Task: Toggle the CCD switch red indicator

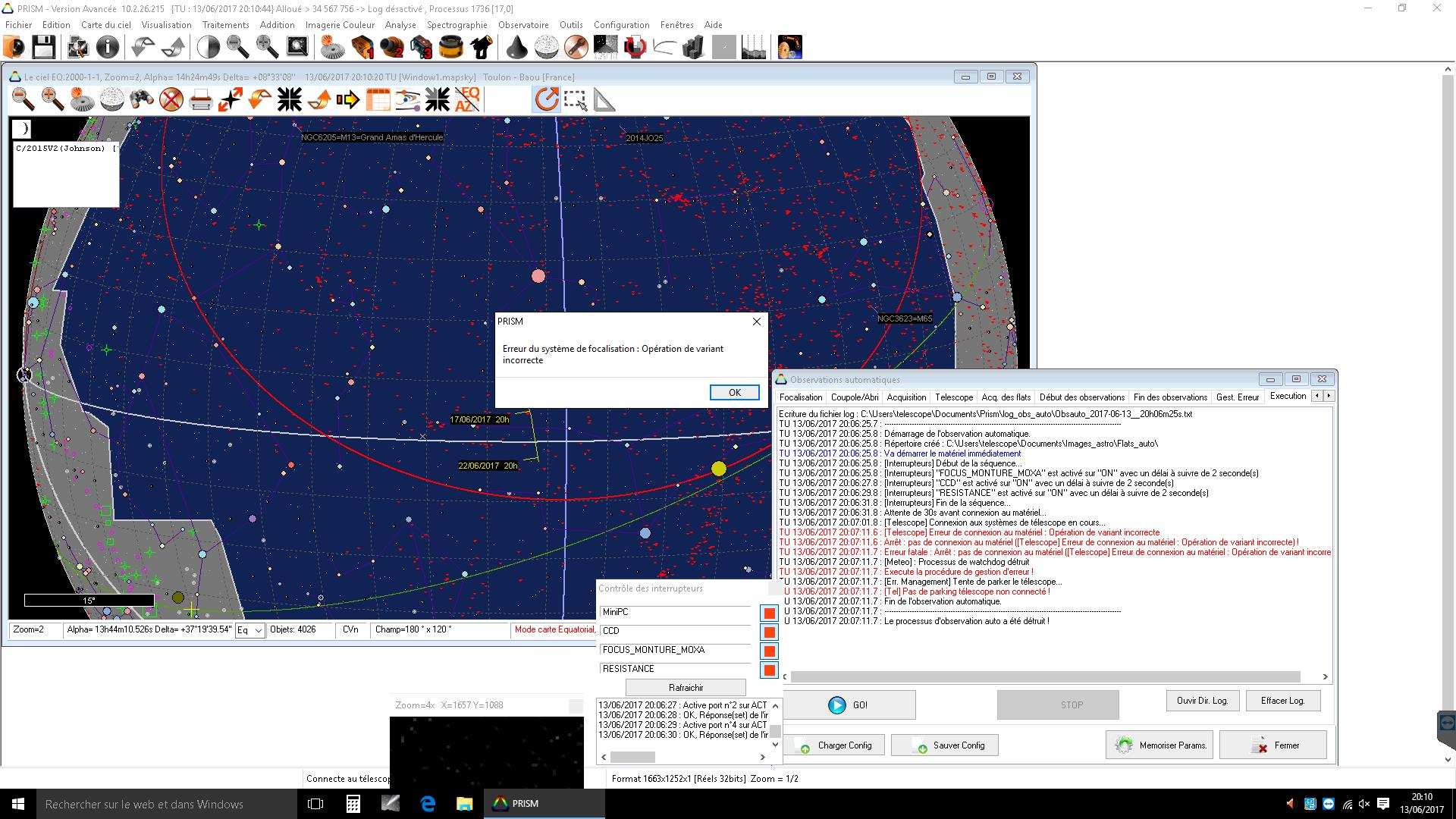Action: 769,632
